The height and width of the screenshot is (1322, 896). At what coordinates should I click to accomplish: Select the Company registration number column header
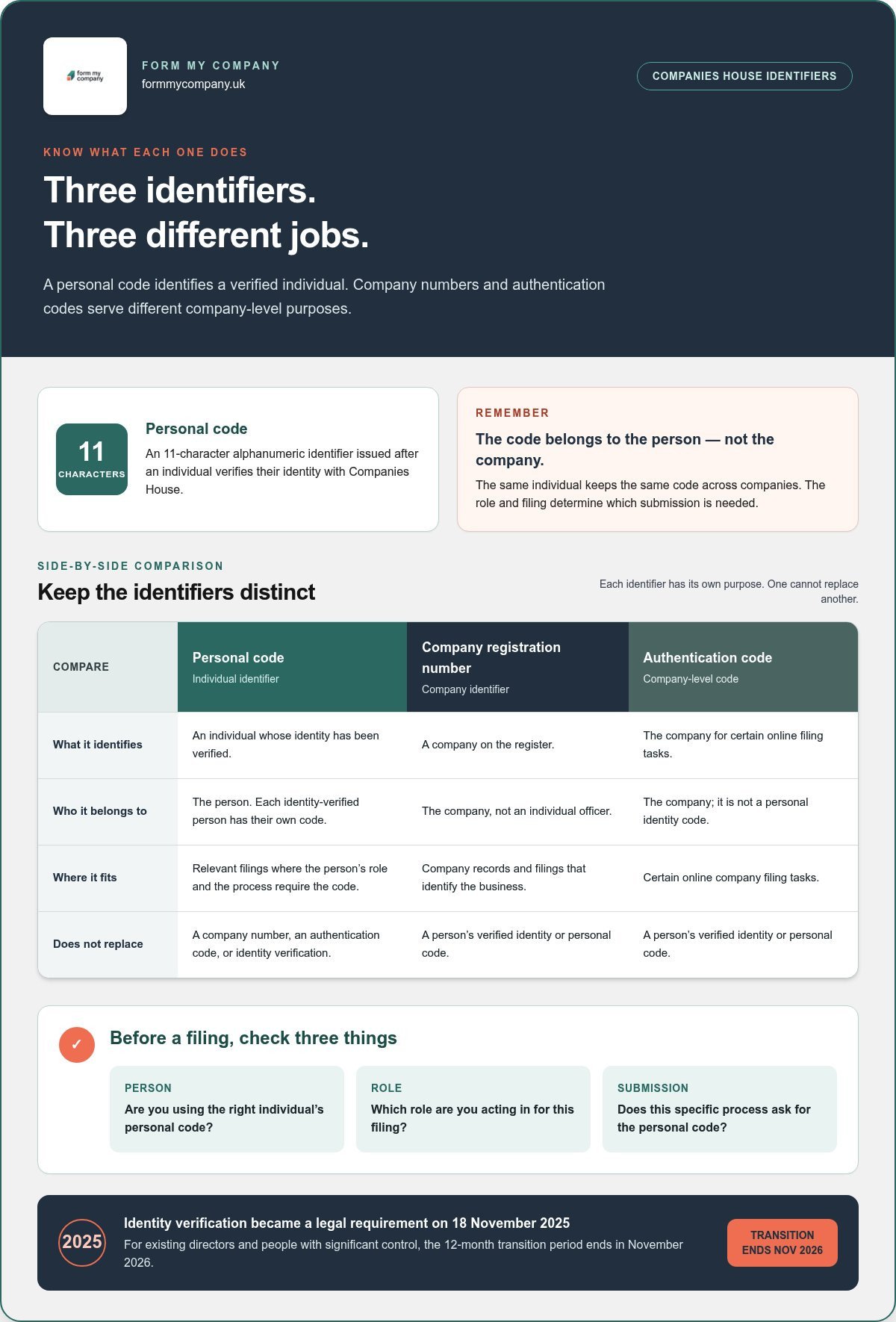click(x=517, y=667)
